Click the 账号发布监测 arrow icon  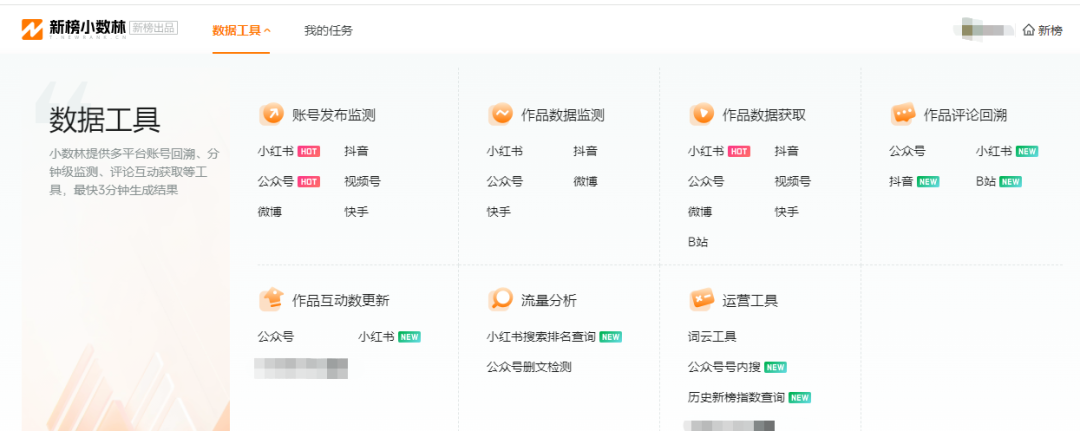pos(271,114)
